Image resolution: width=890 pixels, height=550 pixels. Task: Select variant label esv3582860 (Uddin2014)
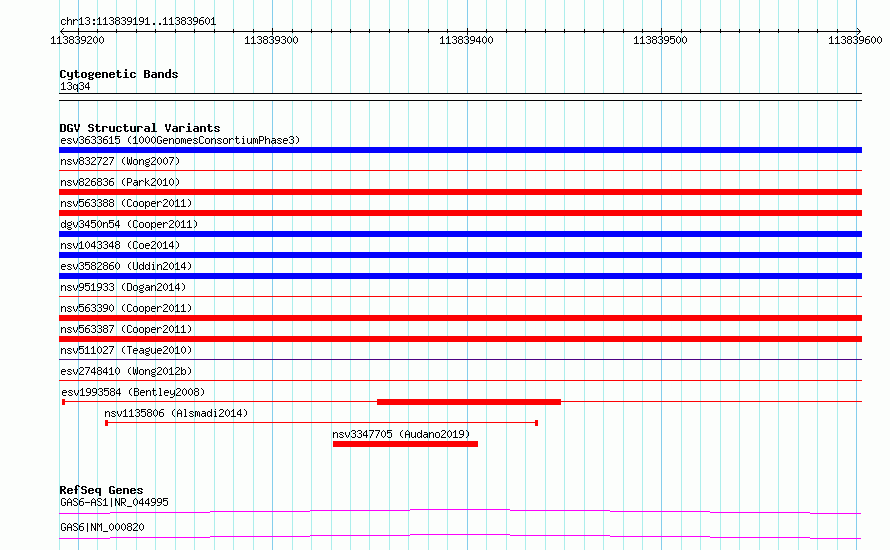pos(126,266)
